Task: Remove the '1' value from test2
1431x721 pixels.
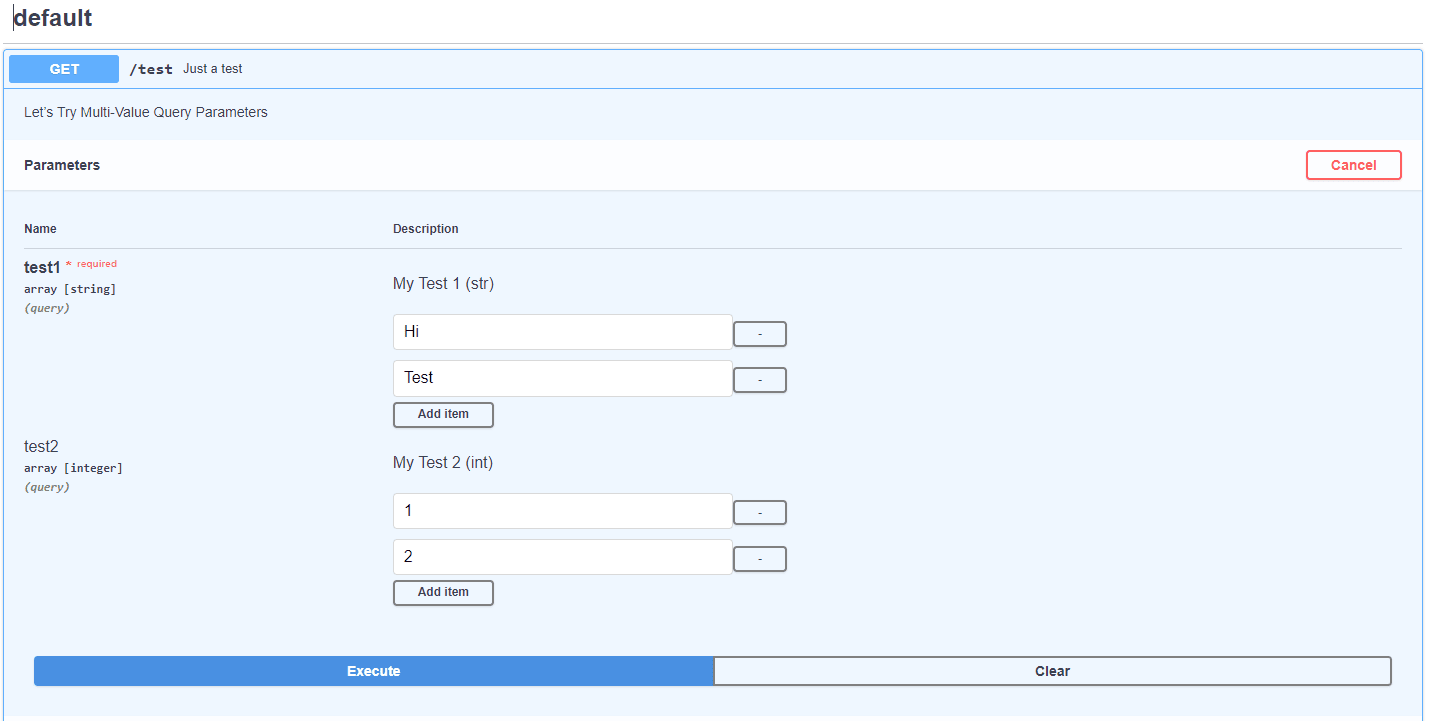Action: 760,511
